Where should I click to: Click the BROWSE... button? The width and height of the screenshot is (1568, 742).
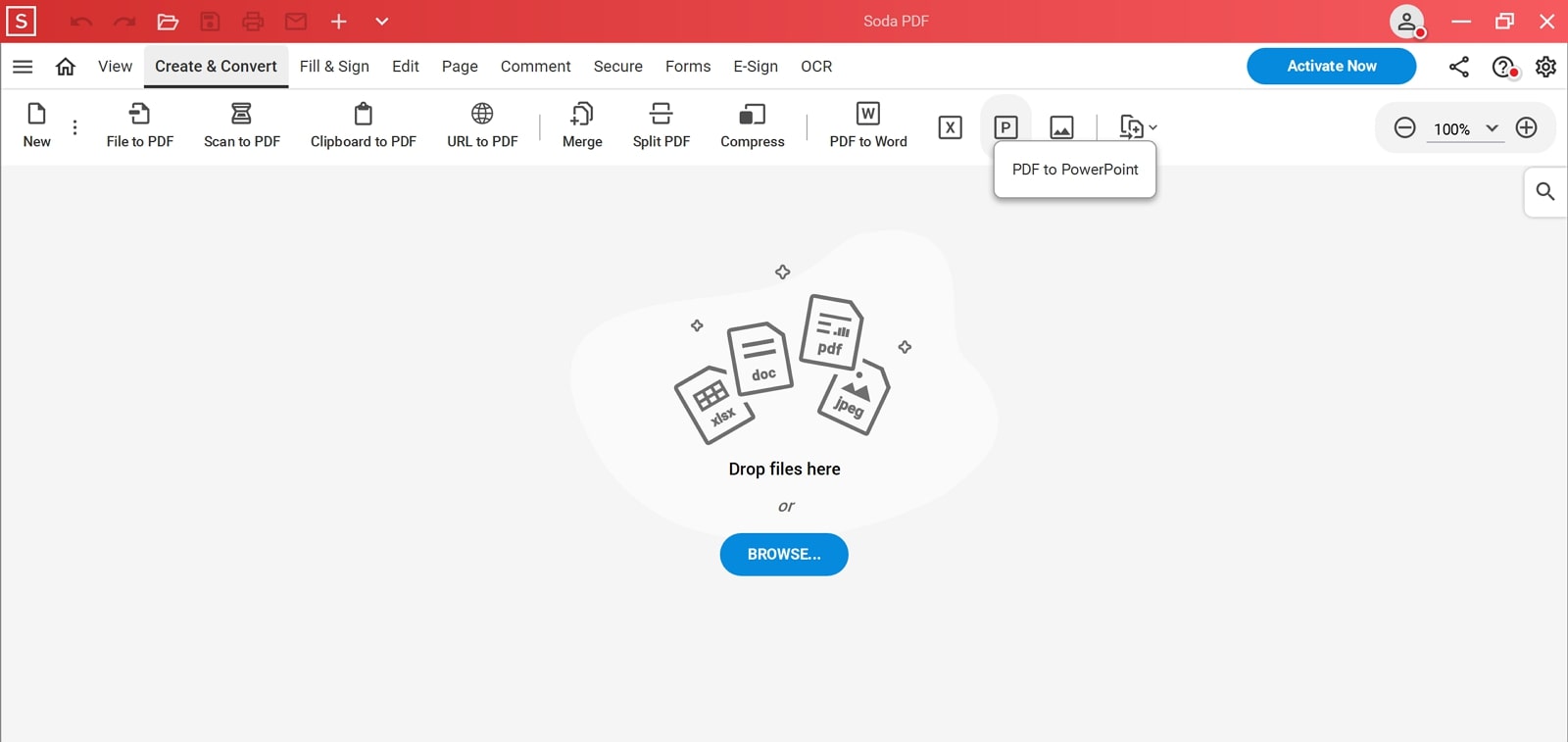tap(784, 554)
